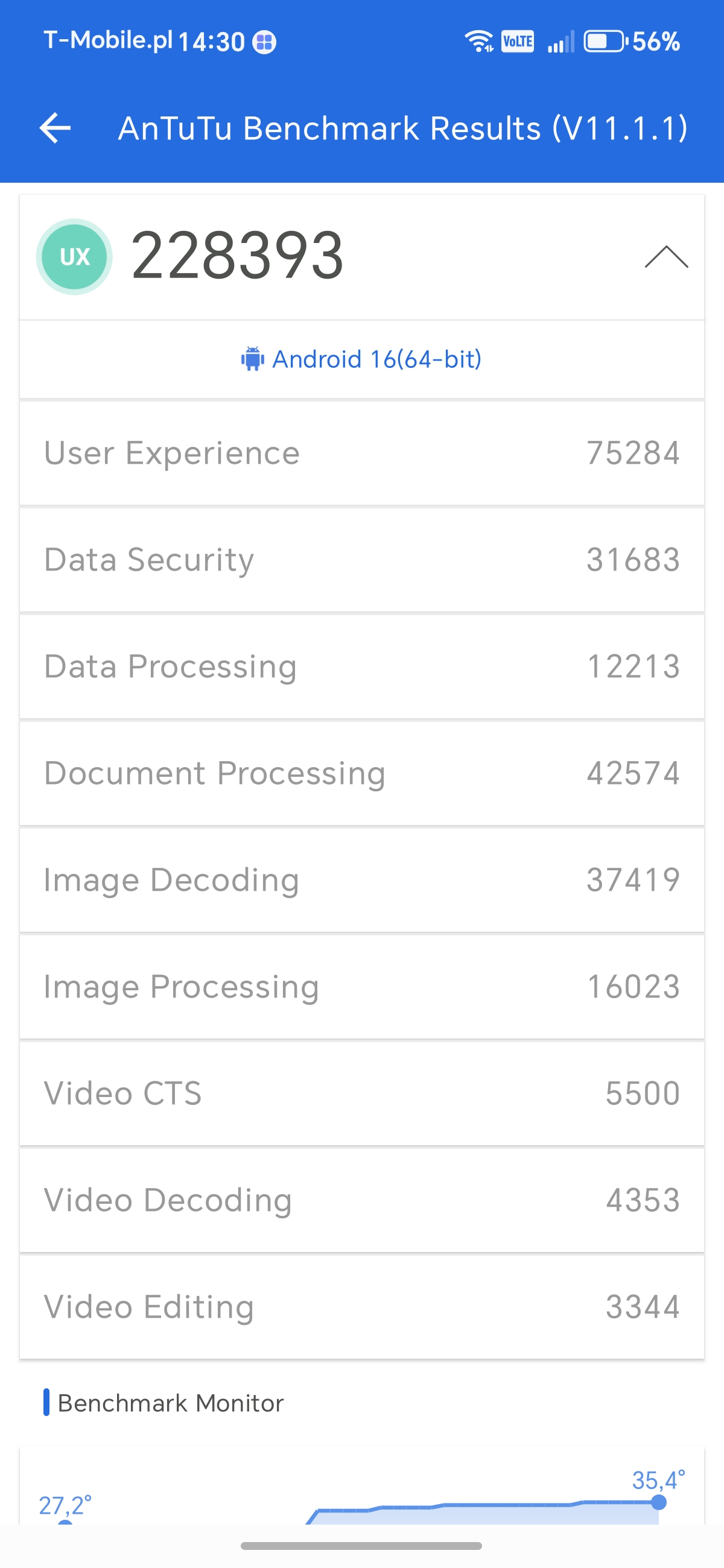Tap the back arrow icon

tap(55, 128)
